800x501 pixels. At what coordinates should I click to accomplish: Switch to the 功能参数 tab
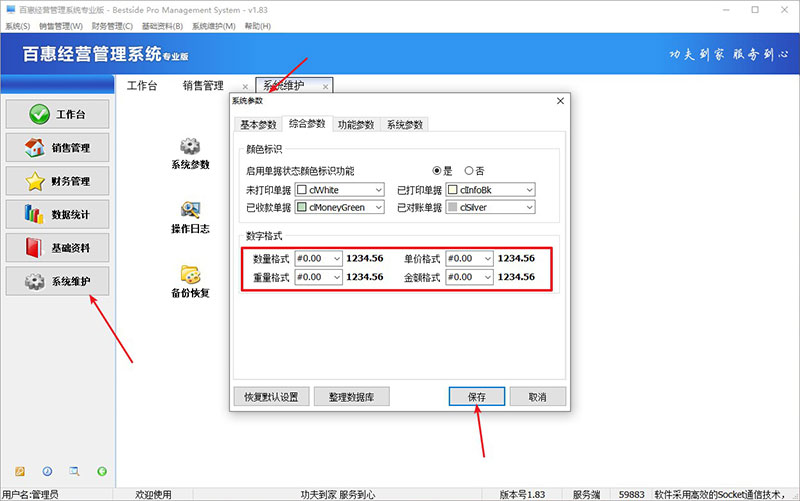pos(356,124)
